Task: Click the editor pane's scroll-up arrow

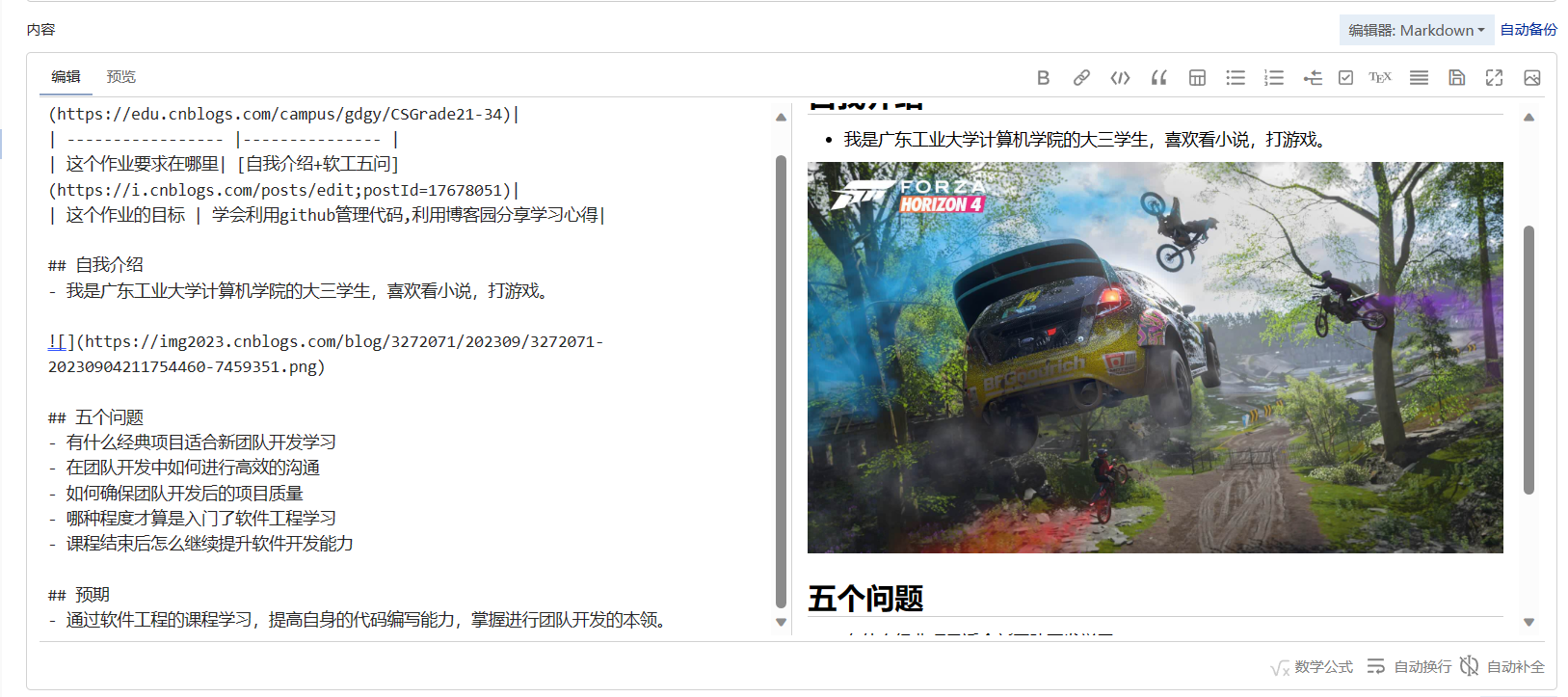Action: 781,118
